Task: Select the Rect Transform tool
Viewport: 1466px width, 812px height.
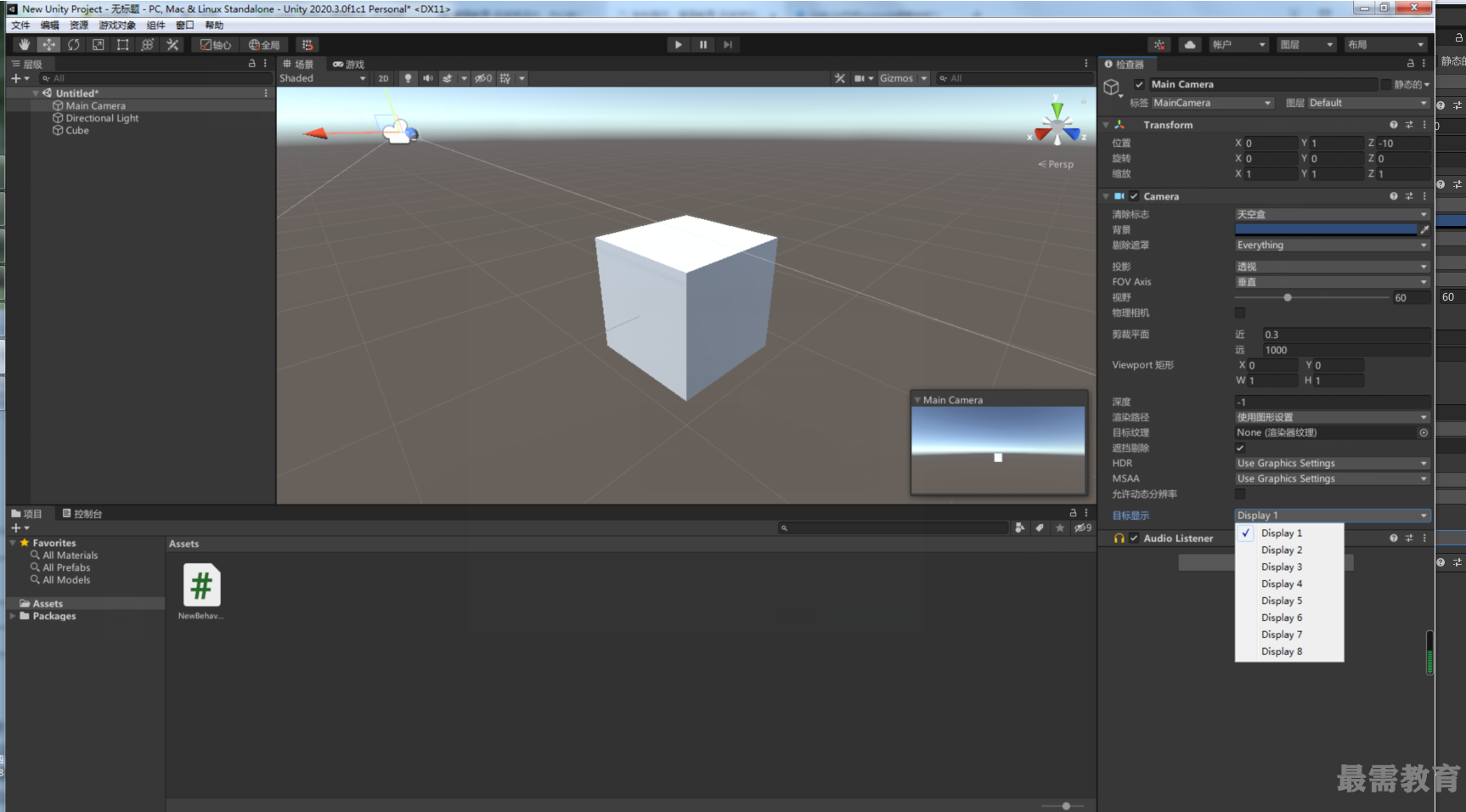Action: (123, 44)
